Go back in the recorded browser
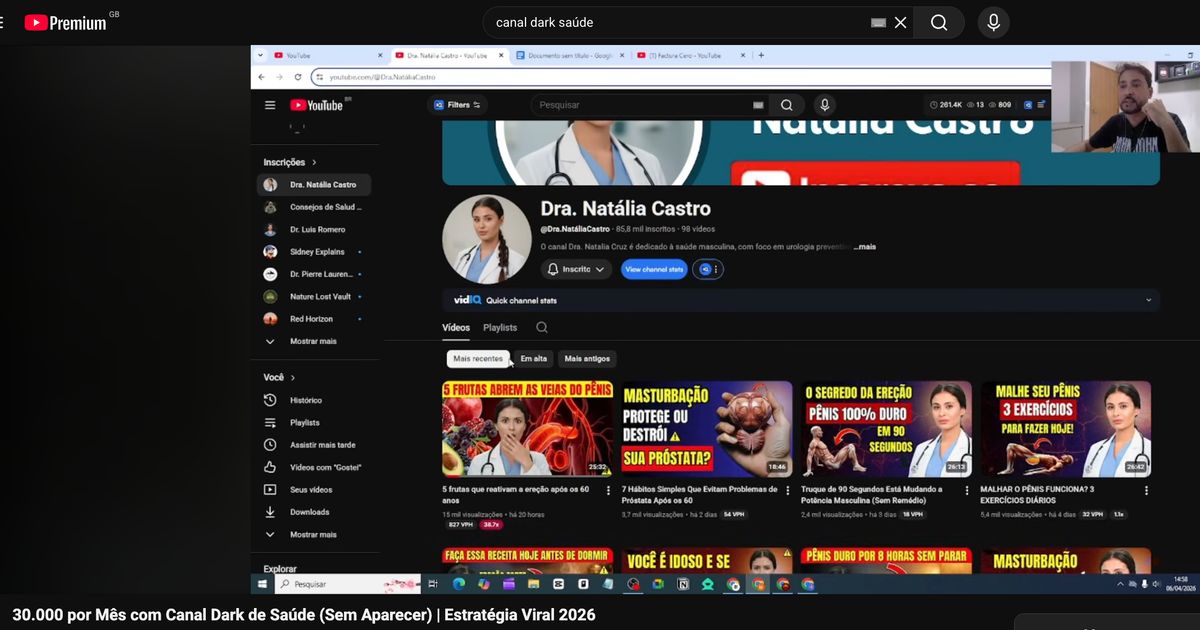Image resolution: width=1200 pixels, height=630 pixels. pos(262,77)
